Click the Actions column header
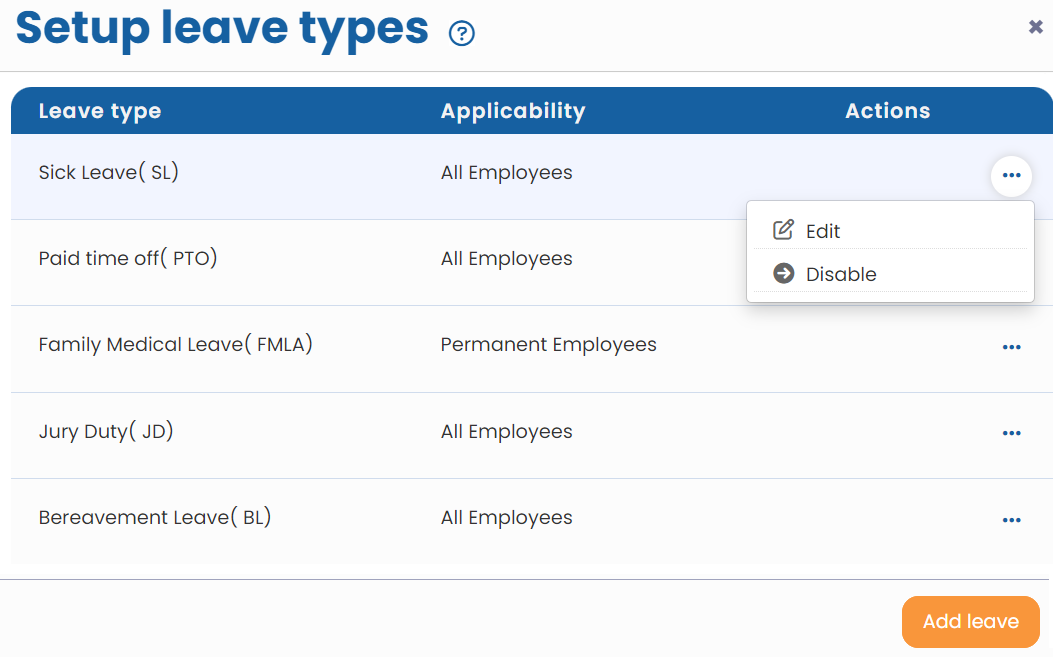 click(x=887, y=111)
